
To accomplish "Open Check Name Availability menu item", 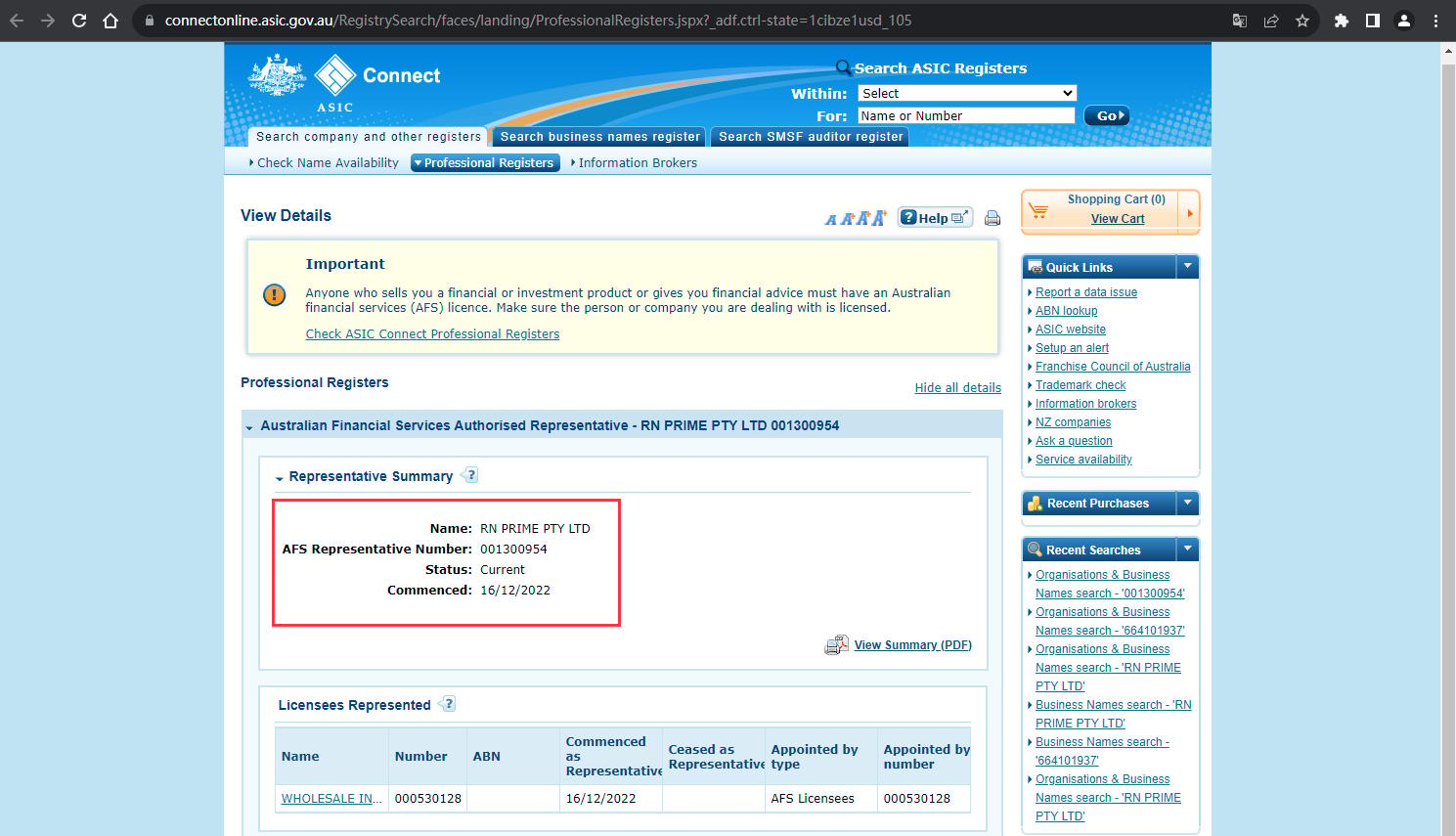I will click(328, 163).
